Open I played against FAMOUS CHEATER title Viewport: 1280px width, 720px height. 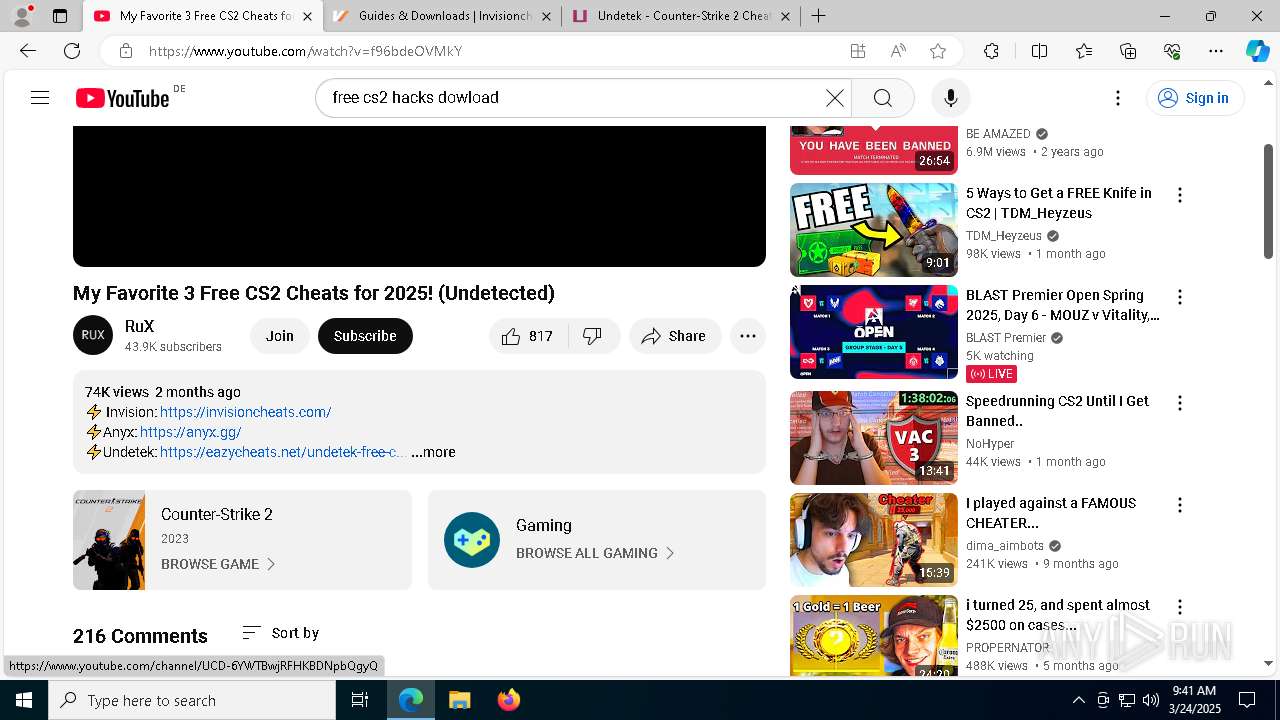[x=1051, y=513]
